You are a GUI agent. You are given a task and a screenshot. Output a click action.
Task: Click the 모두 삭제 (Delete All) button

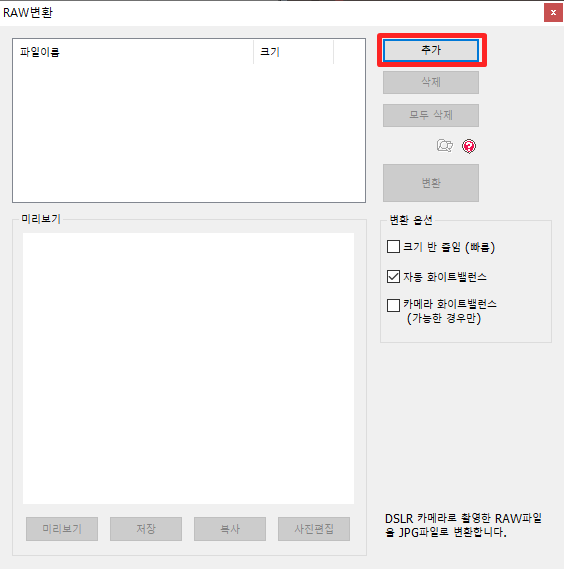431,115
